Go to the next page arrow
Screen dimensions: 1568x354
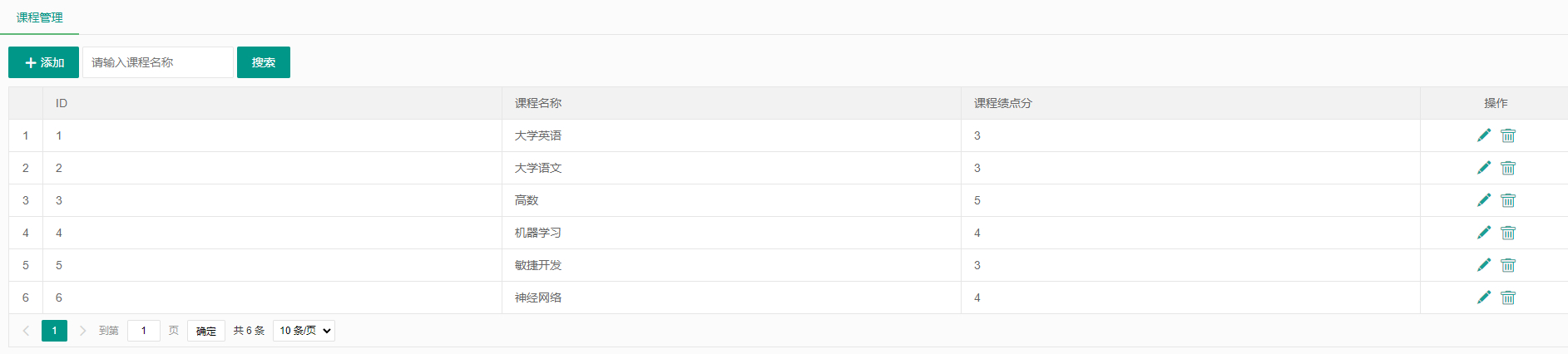coord(82,331)
